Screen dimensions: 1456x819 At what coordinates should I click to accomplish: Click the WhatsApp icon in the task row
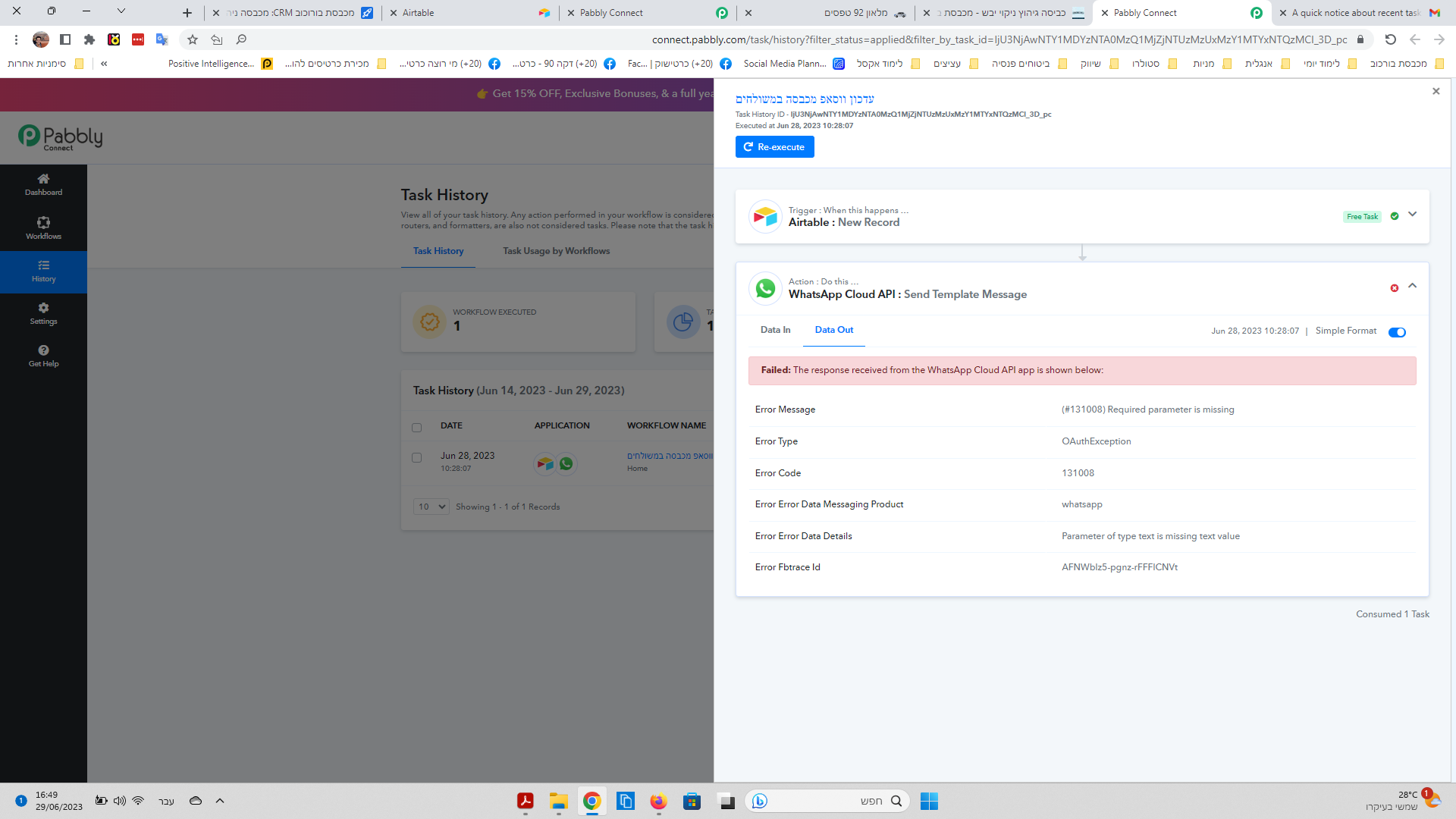pyautogui.click(x=566, y=464)
